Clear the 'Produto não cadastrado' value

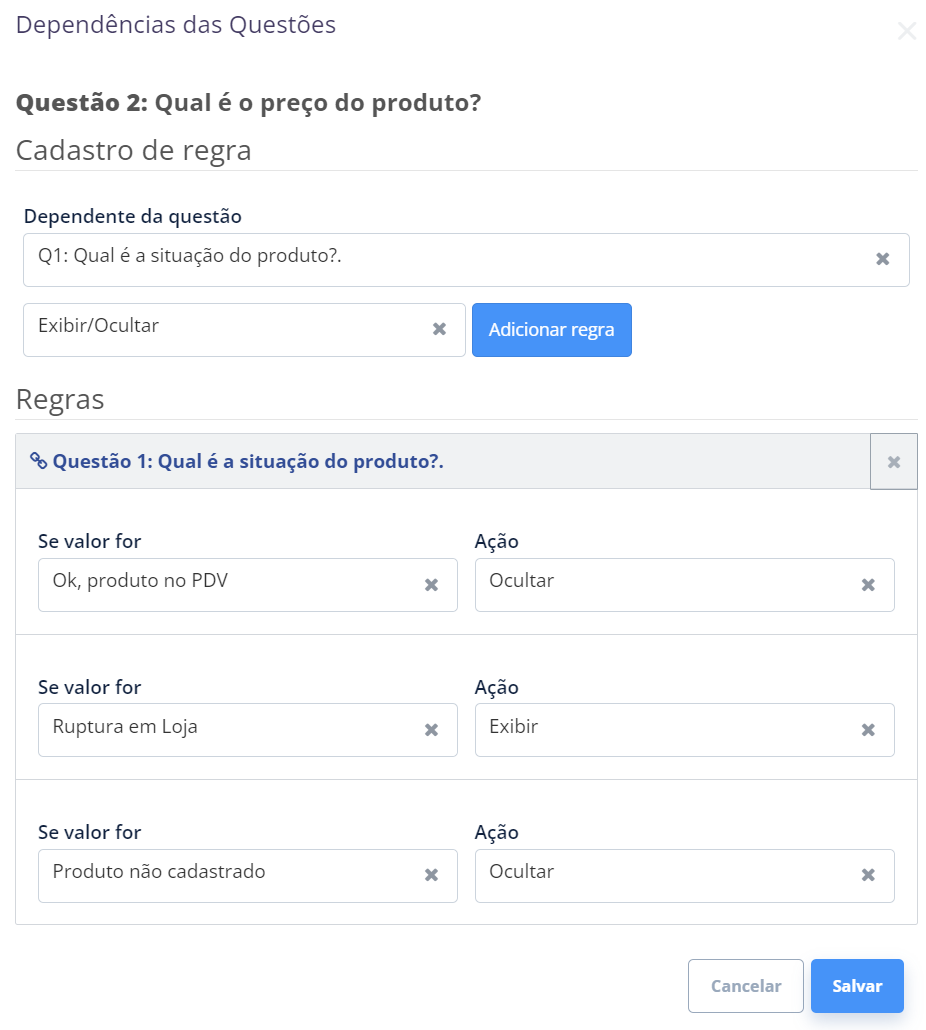coord(431,875)
